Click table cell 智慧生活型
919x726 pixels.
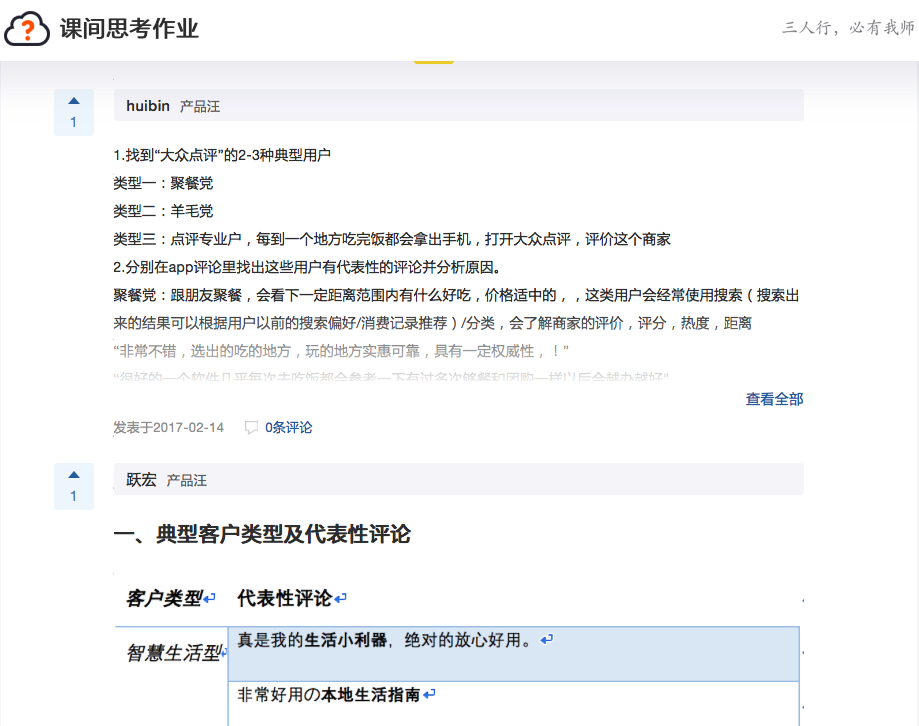(x=171, y=653)
